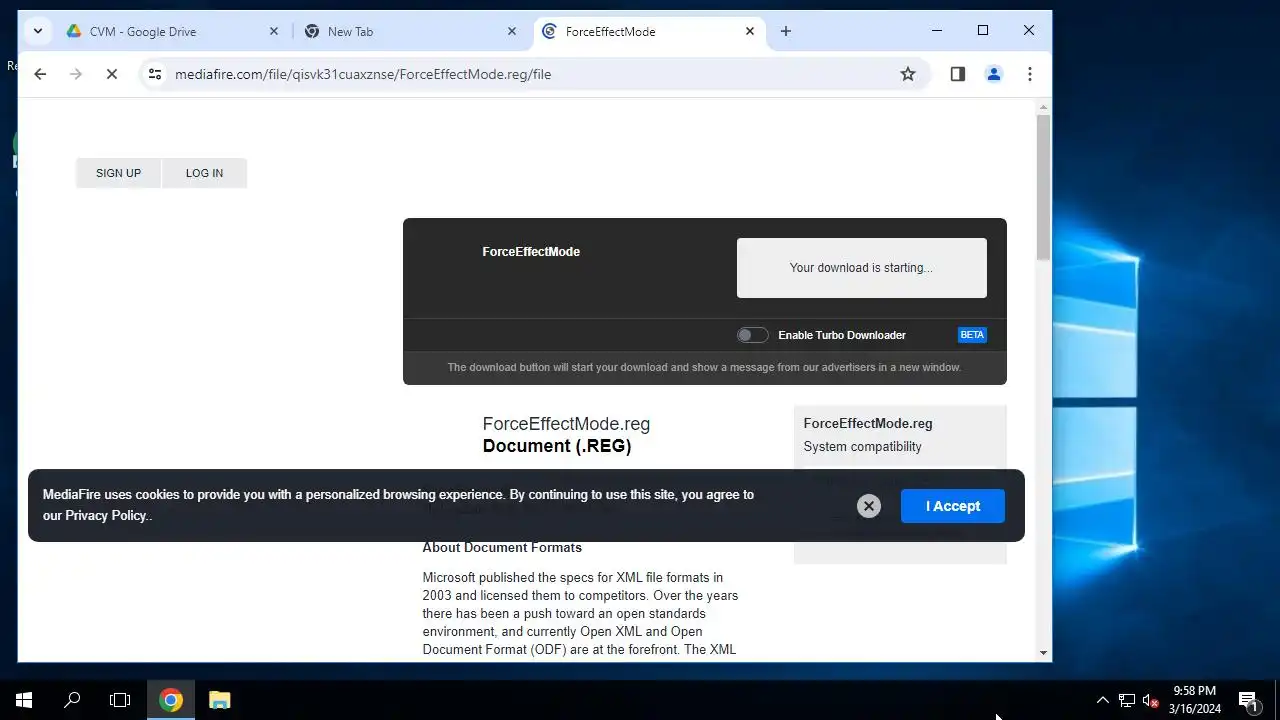
Task: Bookmark this page with the star
Action: tap(908, 74)
